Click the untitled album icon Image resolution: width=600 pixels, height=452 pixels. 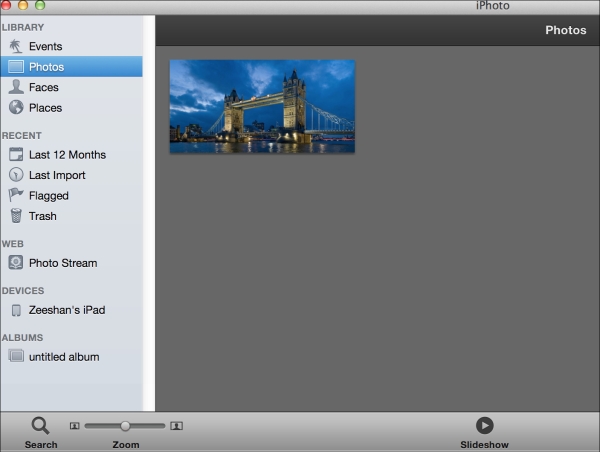point(16,356)
